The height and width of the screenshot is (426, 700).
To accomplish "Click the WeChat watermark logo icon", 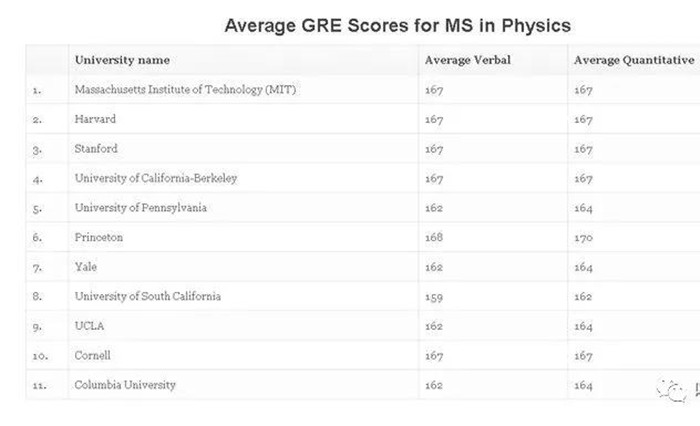I will tap(671, 391).
